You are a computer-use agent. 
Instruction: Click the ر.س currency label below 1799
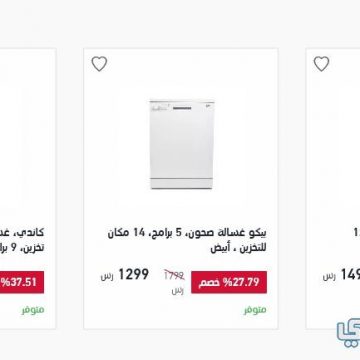point(178,291)
